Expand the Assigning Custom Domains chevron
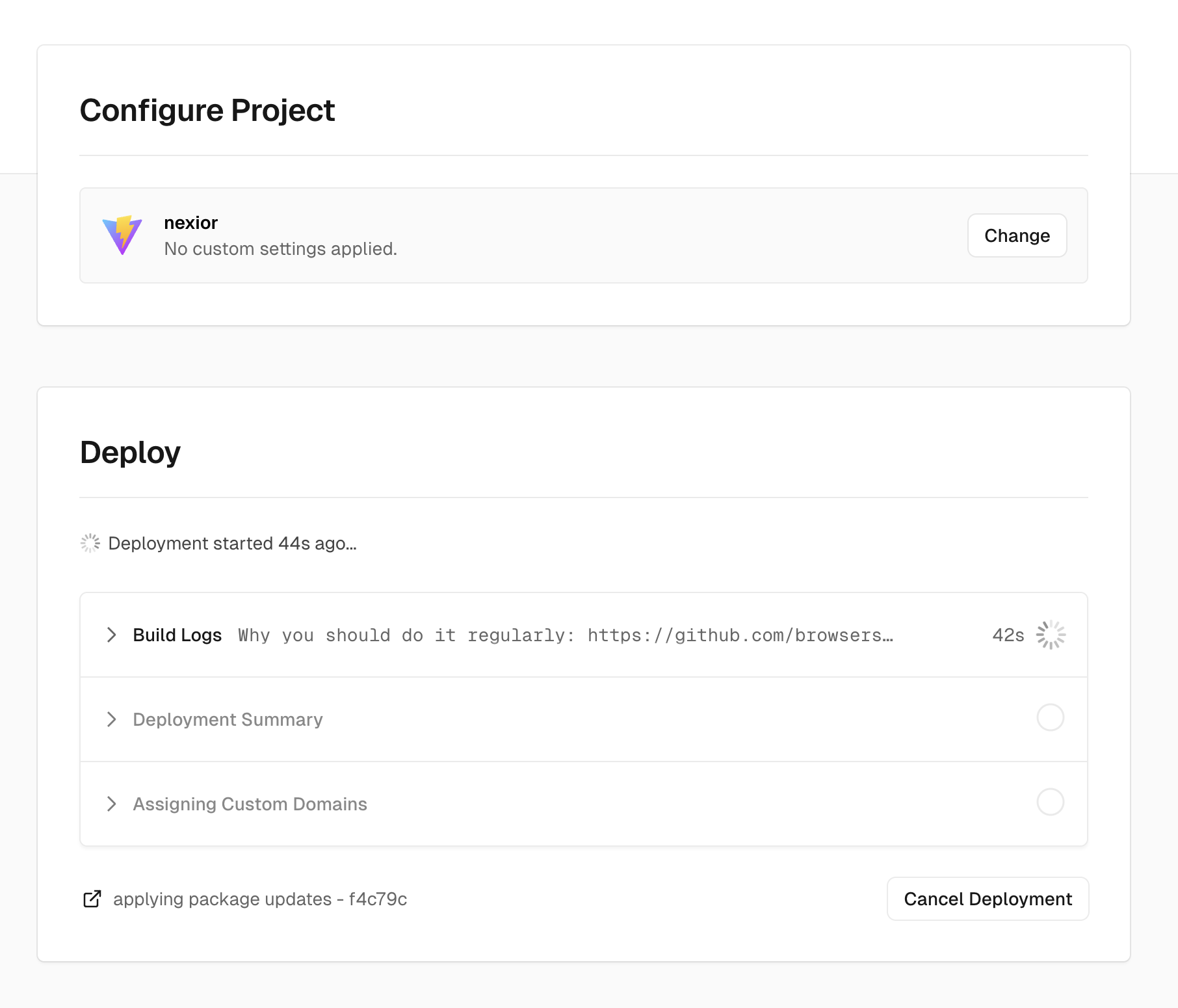The image size is (1178, 1008). pyautogui.click(x=112, y=804)
